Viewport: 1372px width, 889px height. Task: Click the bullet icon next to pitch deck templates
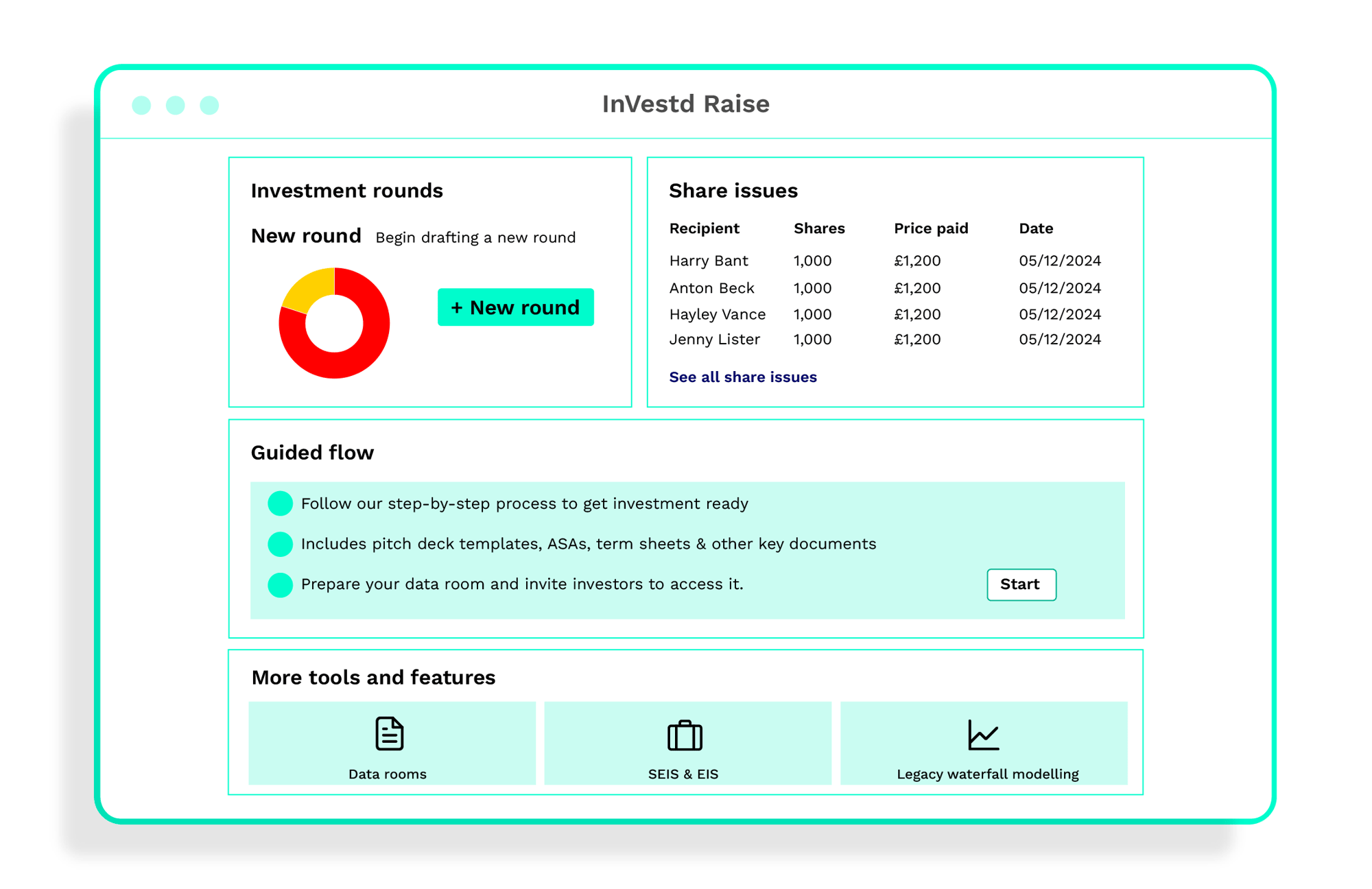pos(280,543)
